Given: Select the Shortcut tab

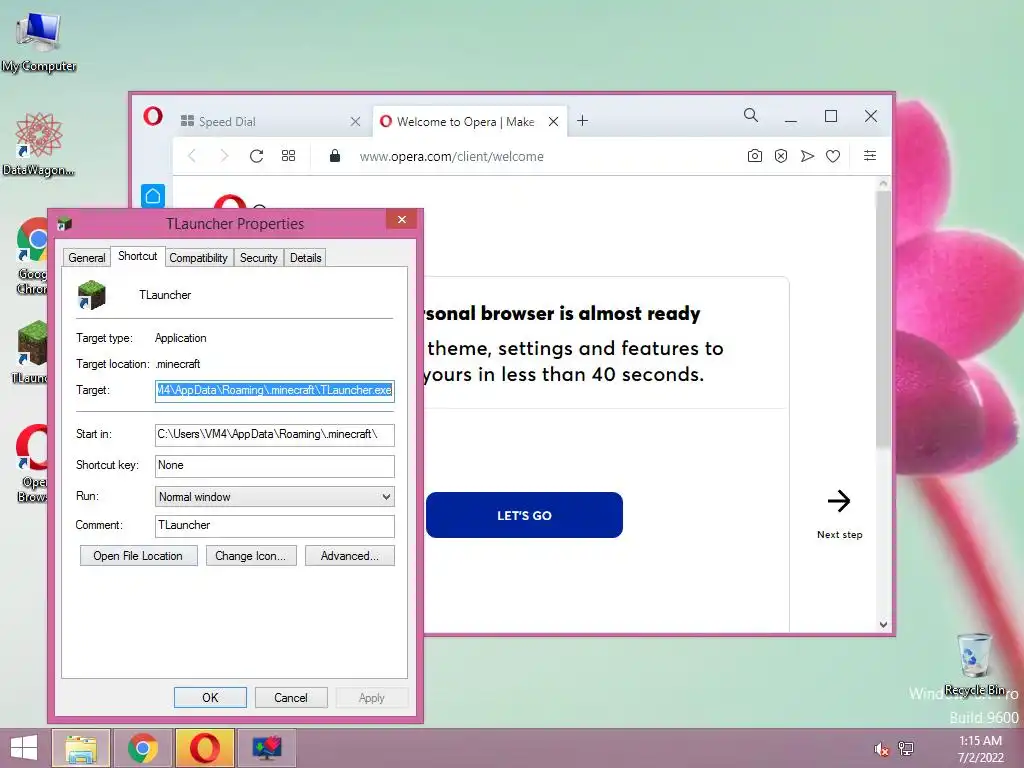Looking at the screenshot, I should (x=137, y=256).
